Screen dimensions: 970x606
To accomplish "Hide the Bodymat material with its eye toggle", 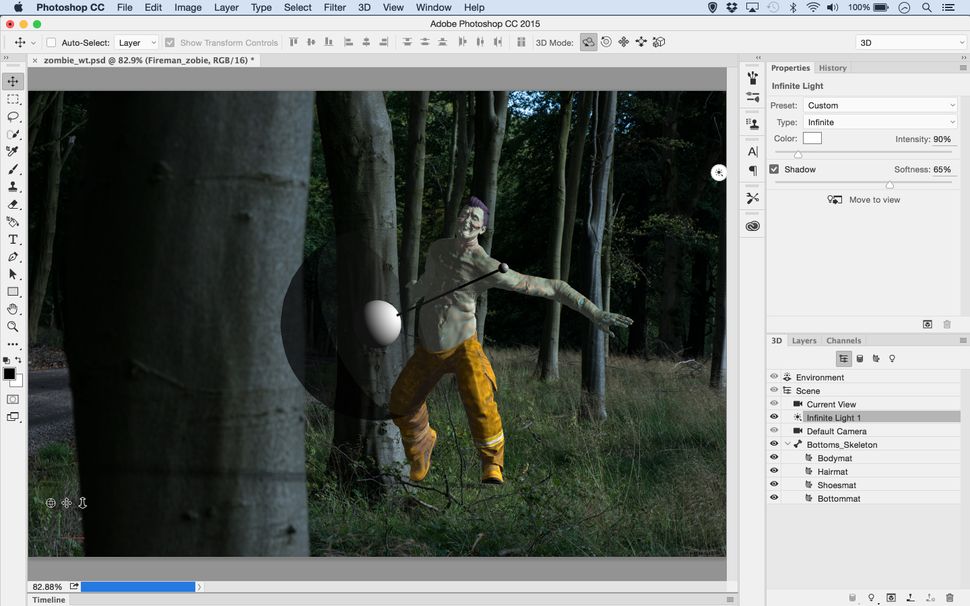I will (773, 457).
